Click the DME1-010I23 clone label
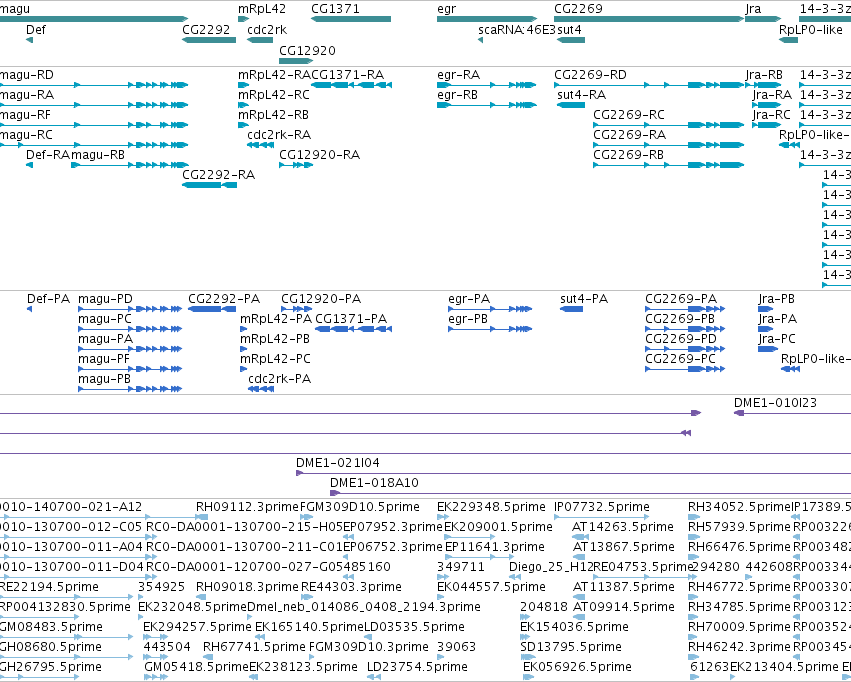 pyautogui.click(x=775, y=403)
